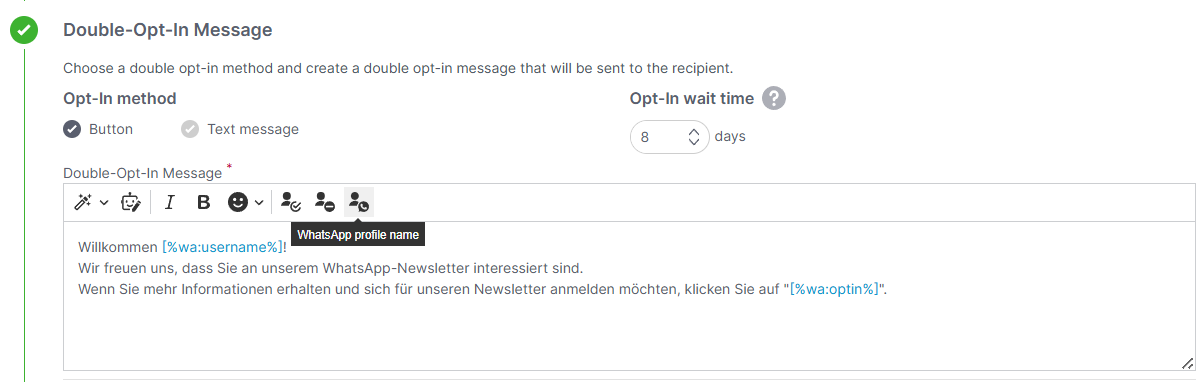Expand the emoji dropdown arrow
The image size is (1200, 382).
tap(259, 203)
